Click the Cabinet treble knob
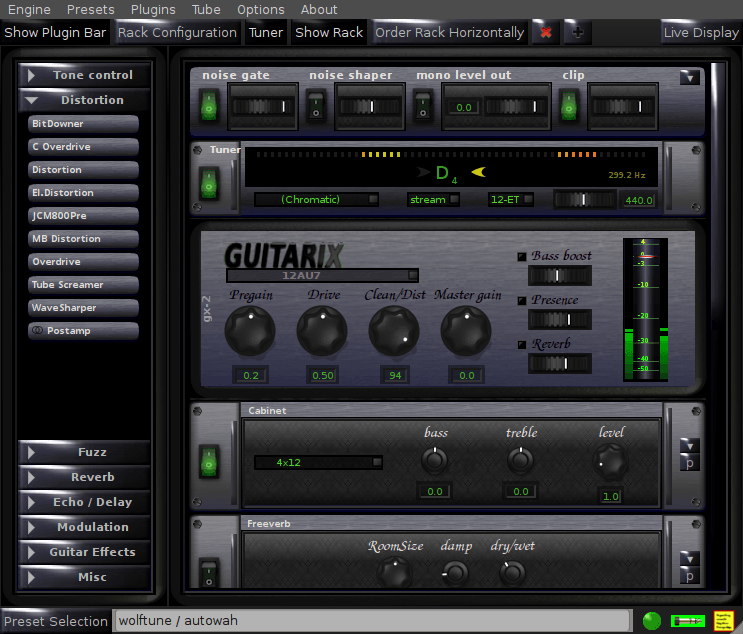The height and width of the screenshot is (634, 743). pos(520,461)
